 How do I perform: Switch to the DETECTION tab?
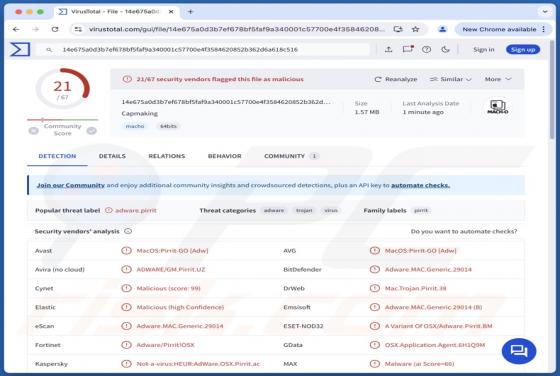[57, 156]
